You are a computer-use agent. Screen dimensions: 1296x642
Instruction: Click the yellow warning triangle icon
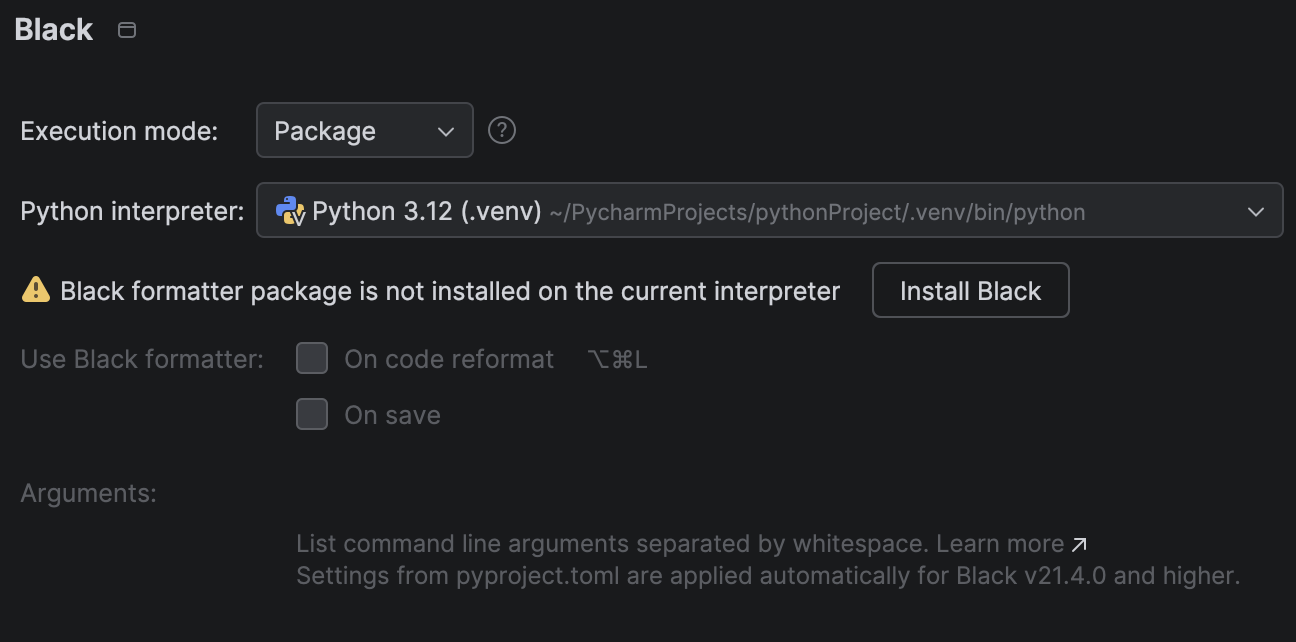tap(36, 289)
